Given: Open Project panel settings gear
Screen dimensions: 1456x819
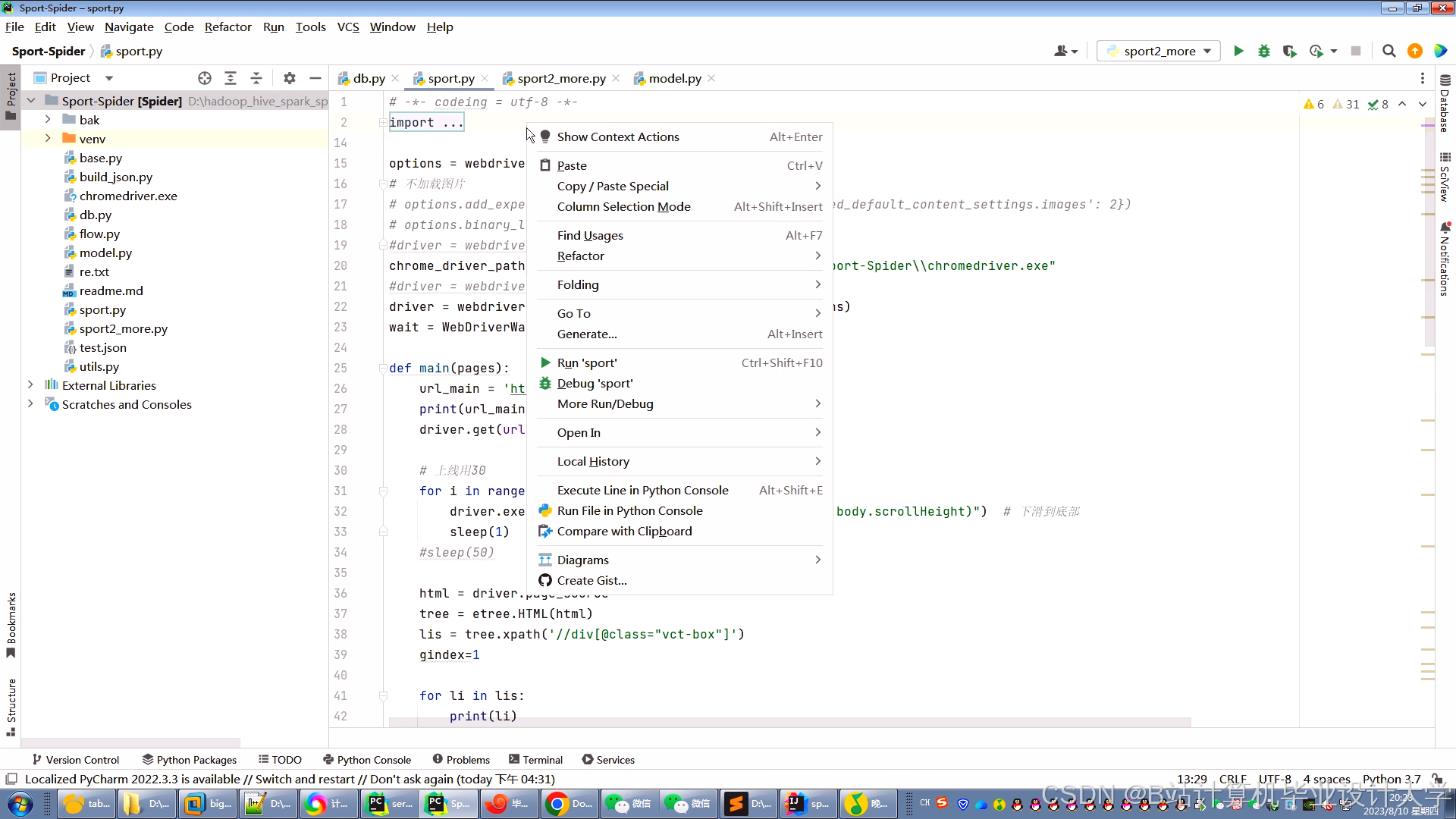Looking at the screenshot, I should [x=289, y=78].
